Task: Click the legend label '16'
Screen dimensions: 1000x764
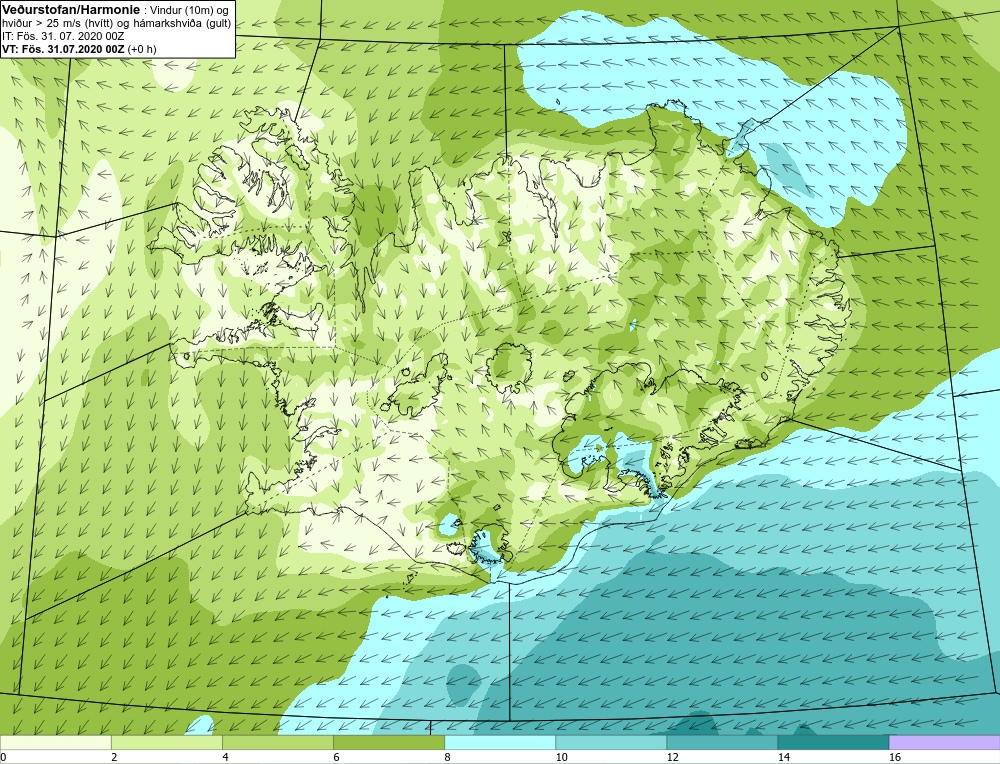Action: point(895,757)
